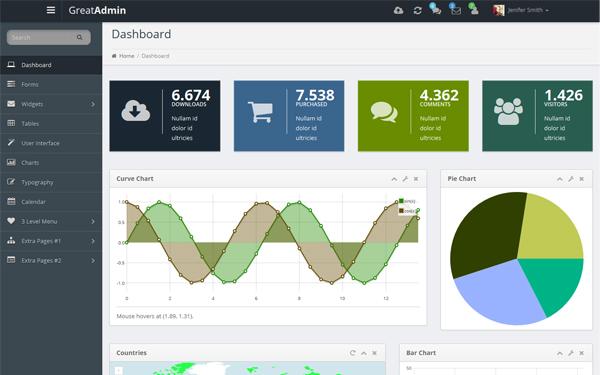The height and width of the screenshot is (375, 600).
Task: Click the Dashboard breadcrumb text
Action: click(x=155, y=56)
